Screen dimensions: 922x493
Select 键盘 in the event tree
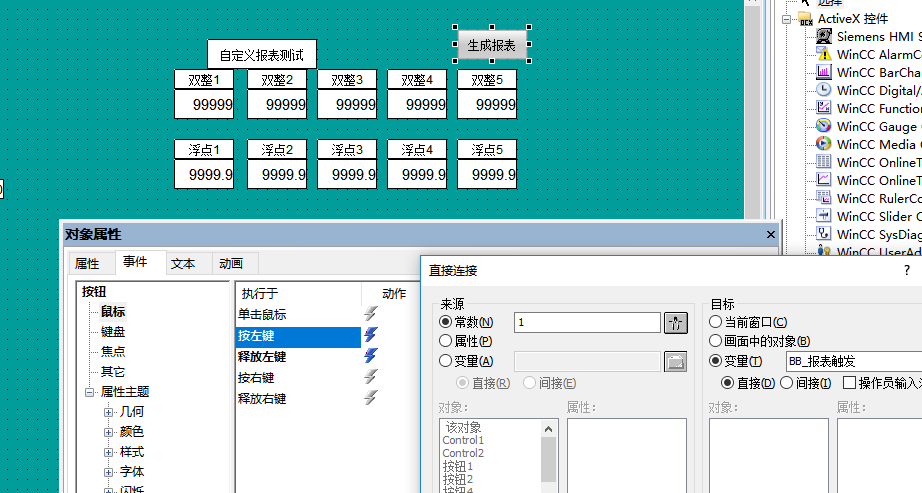113,332
